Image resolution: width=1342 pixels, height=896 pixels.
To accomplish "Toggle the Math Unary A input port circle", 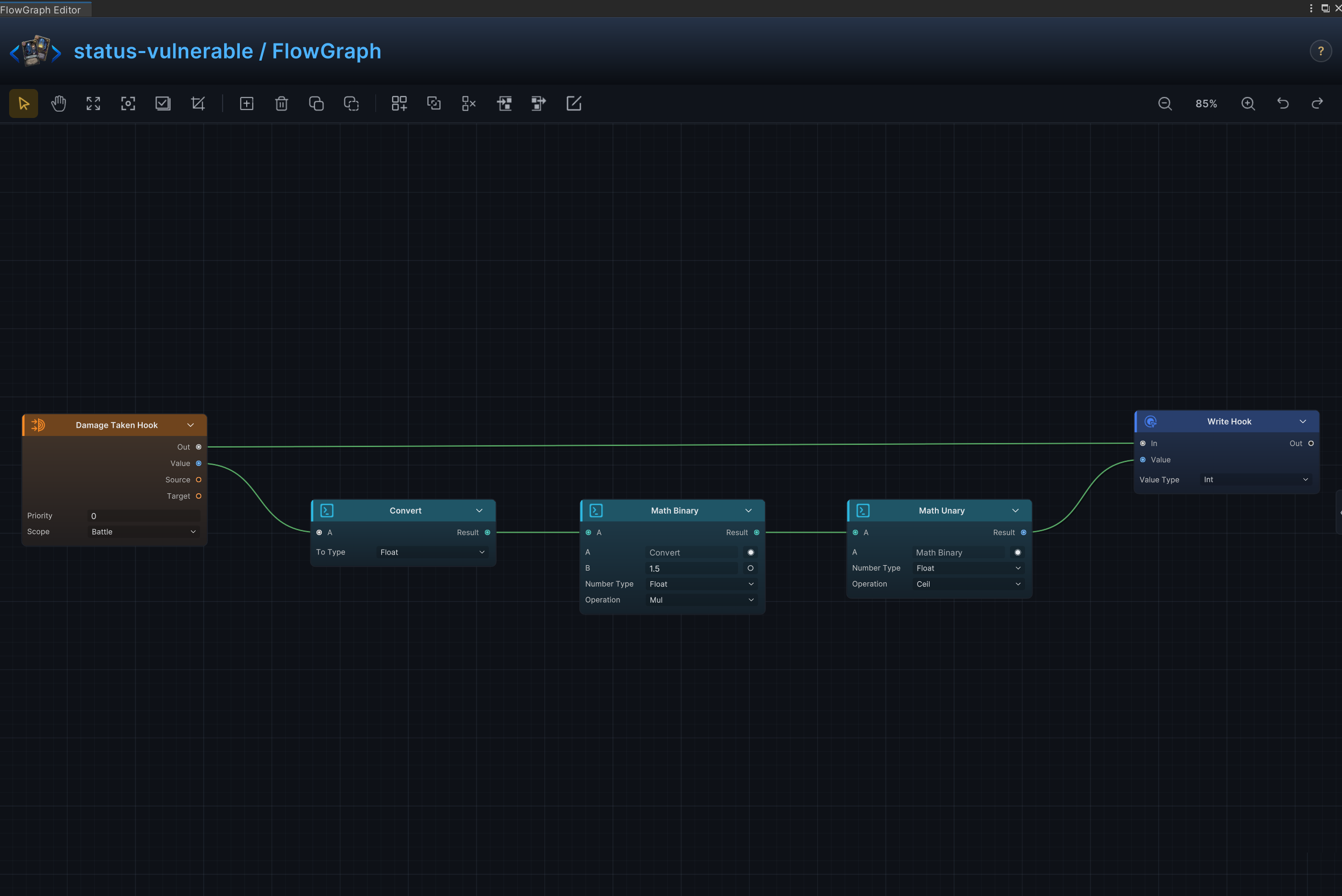I will (1018, 553).
